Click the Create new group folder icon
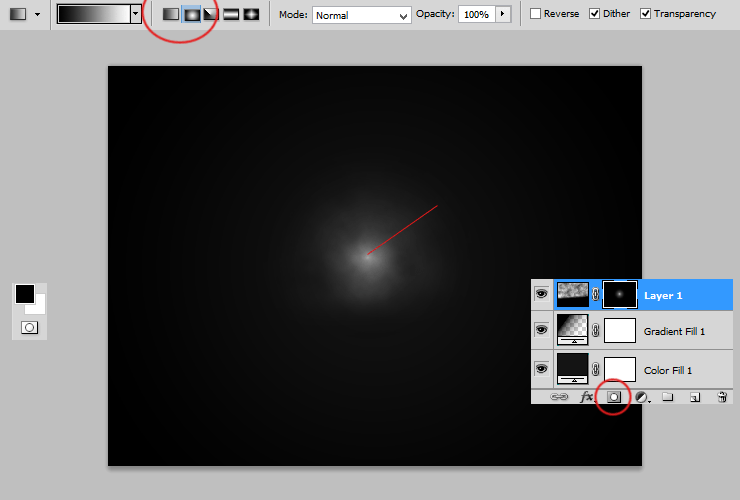Image resolution: width=740 pixels, height=500 pixels. (x=667, y=397)
